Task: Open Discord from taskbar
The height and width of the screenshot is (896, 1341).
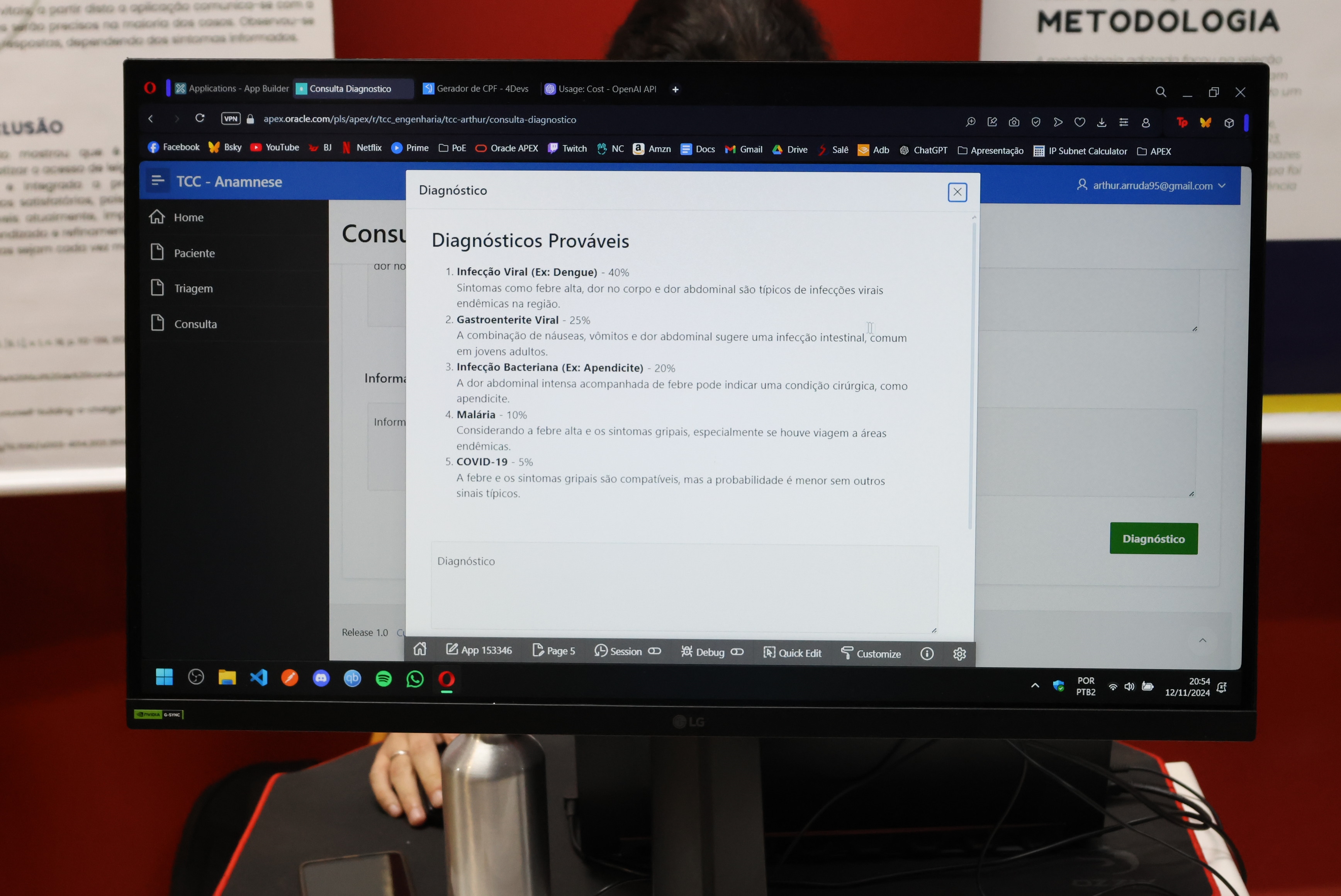Action: tap(321, 678)
